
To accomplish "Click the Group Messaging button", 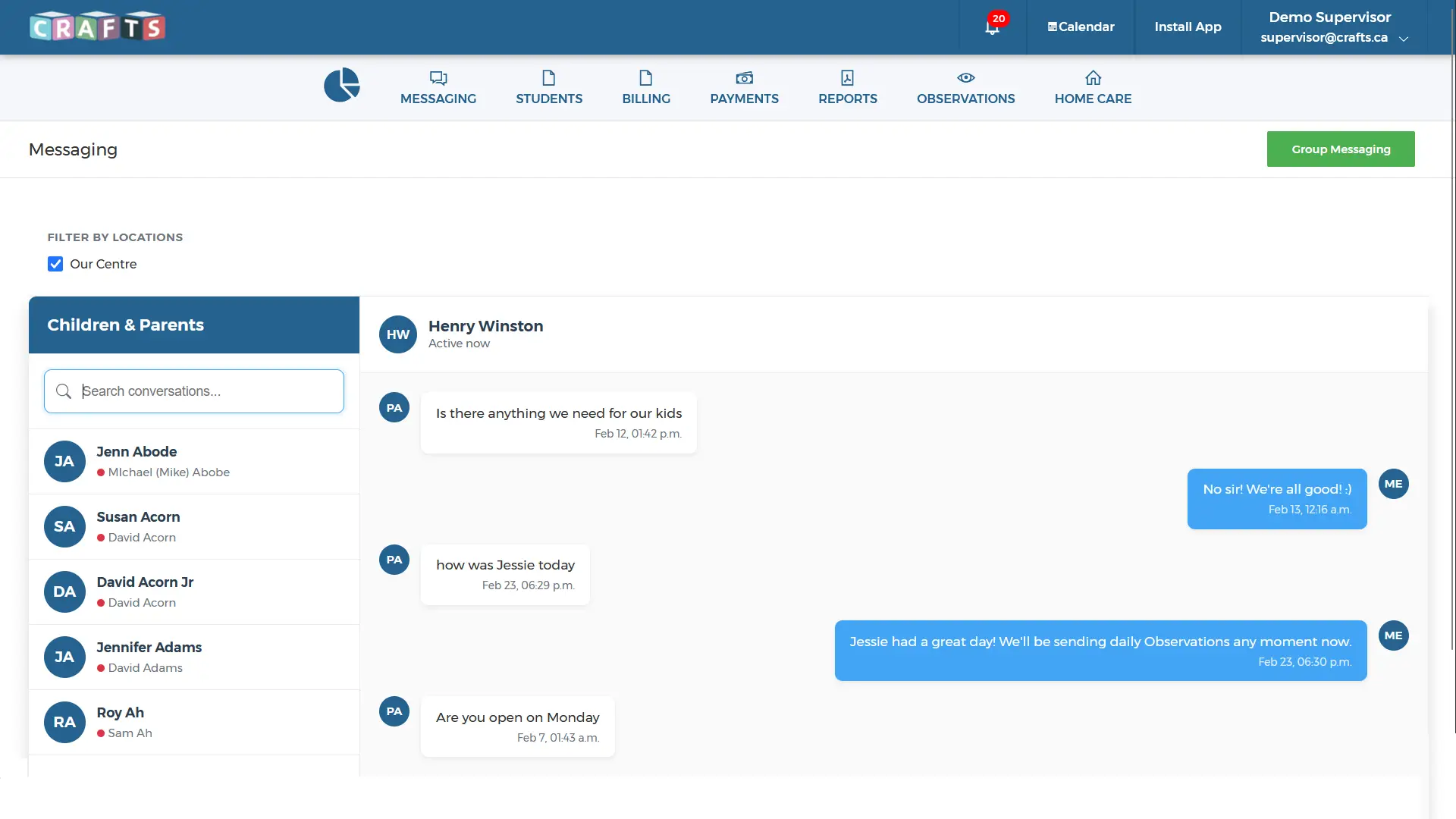I will pos(1341,149).
